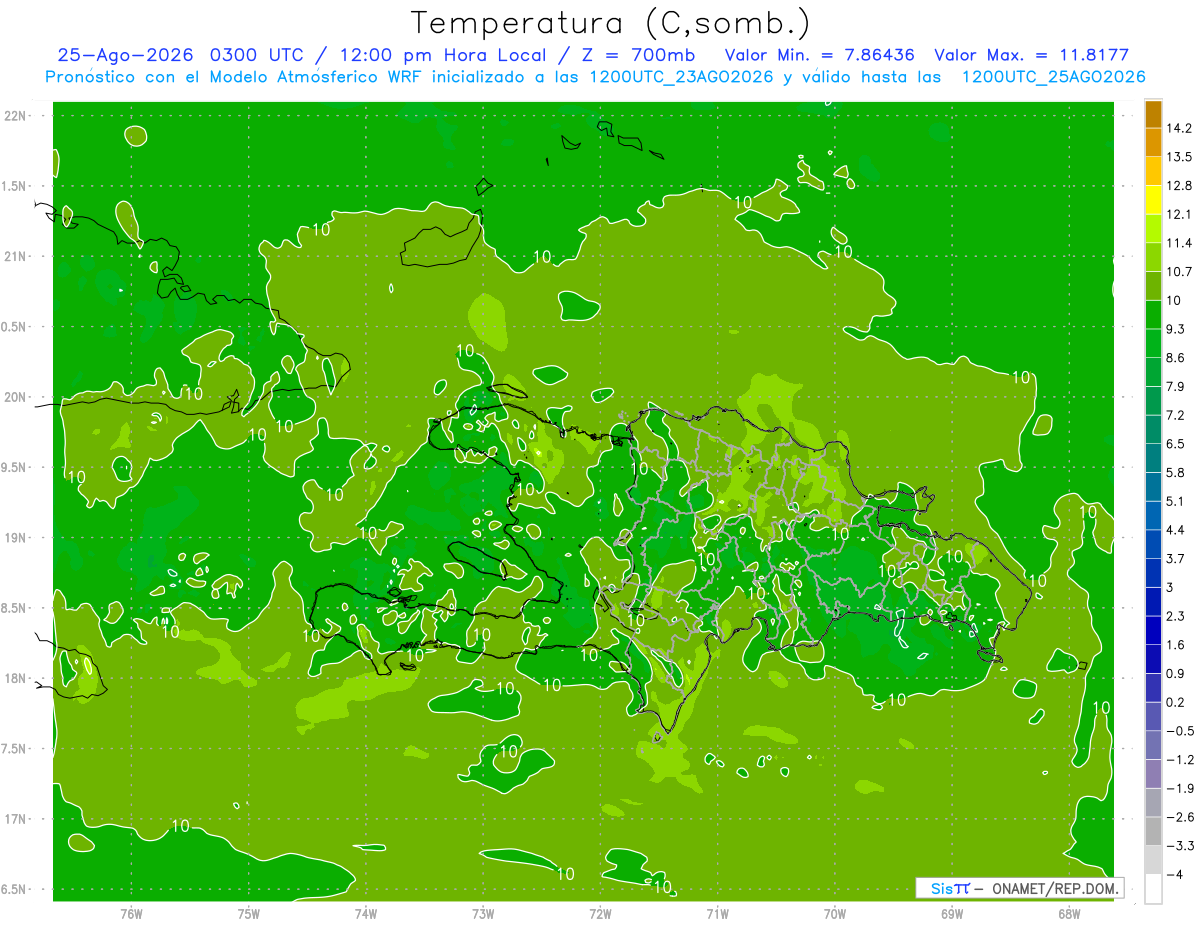This screenshot has height=927, width=1200.
Task: Click the 17N latitude axis label
Action: pyautogui.click(x=17, y=820)
